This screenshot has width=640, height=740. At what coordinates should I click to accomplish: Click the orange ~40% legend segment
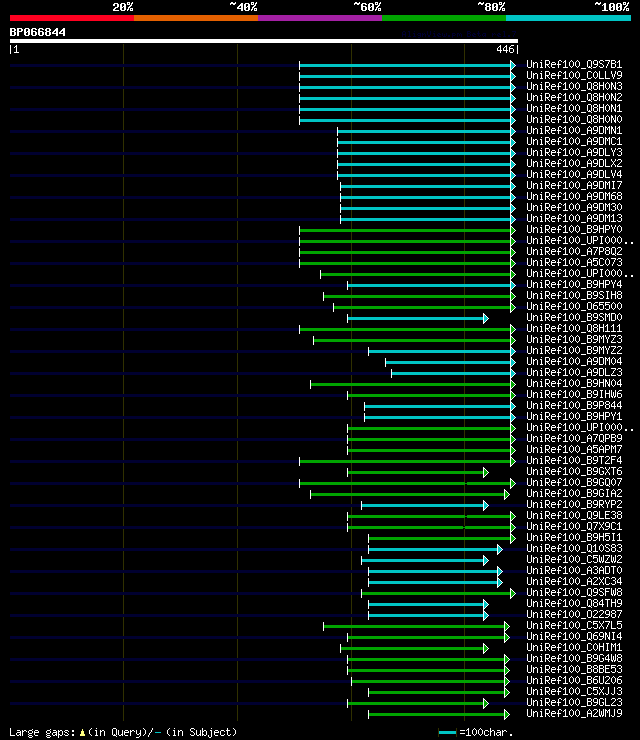[x=196, y=18]
